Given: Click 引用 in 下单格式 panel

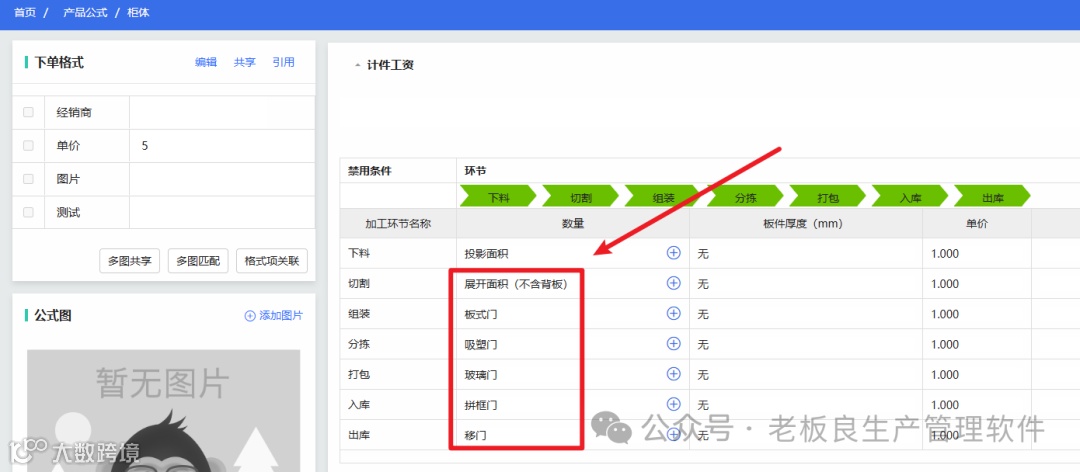Looking at the screenshot, I should pos(283,62).
